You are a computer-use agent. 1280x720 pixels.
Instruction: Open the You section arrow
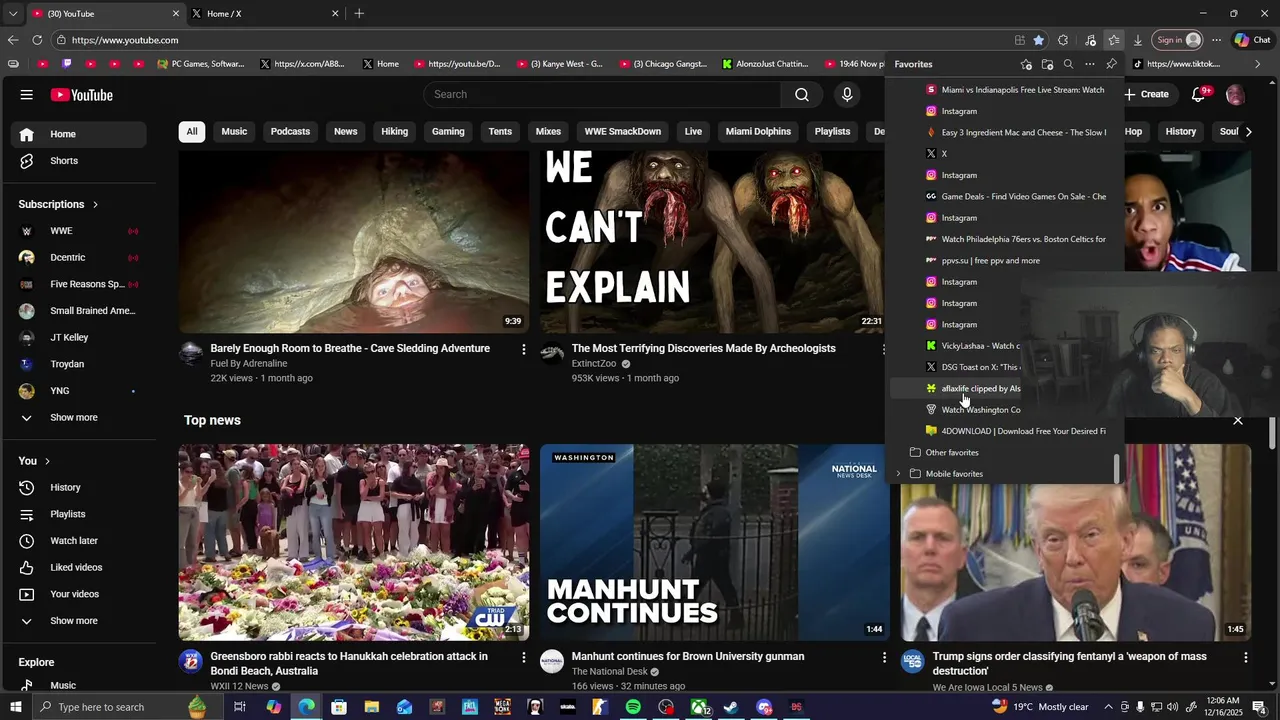click(x=48, y=461)
